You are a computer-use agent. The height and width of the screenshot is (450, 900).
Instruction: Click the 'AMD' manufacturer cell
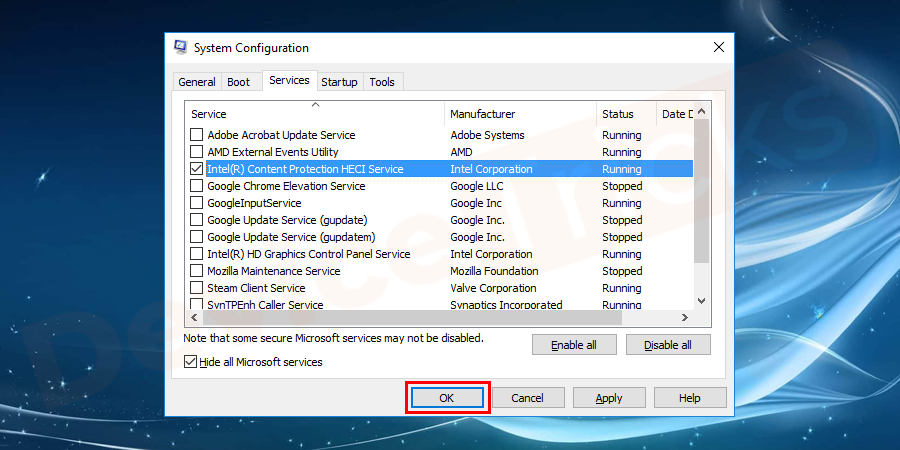click(461, 152)
